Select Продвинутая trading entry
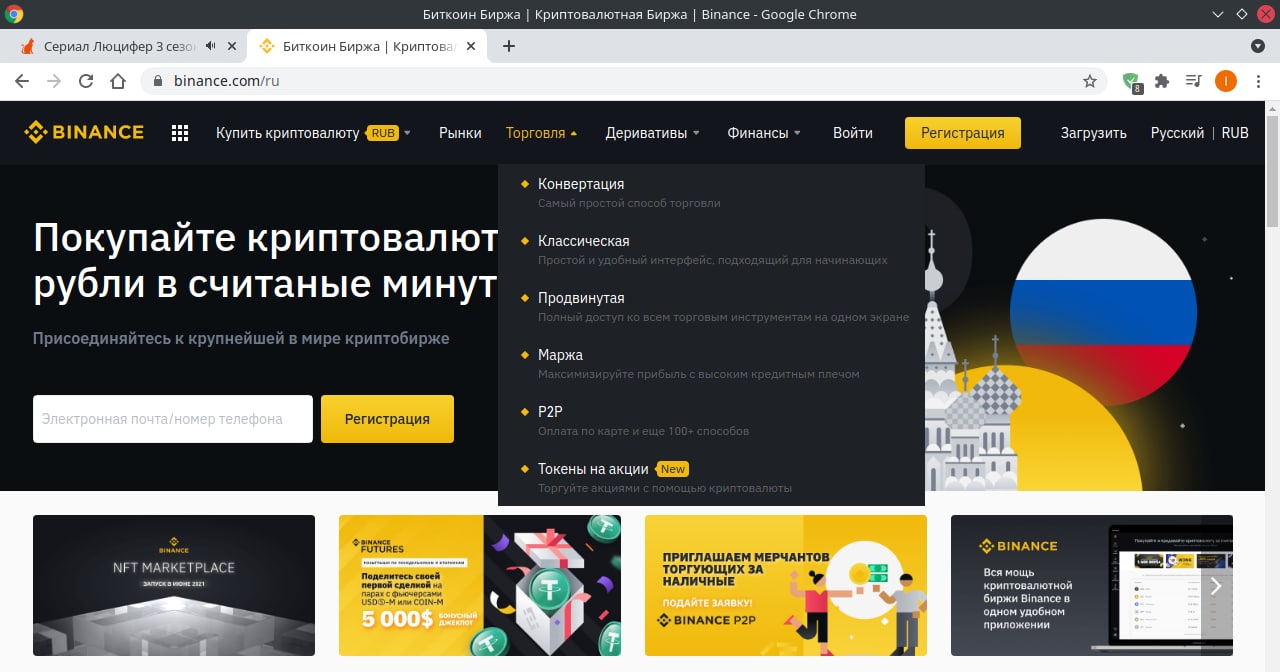The height and width of the screenshot is (672, 1280). [x=711, y=307]
